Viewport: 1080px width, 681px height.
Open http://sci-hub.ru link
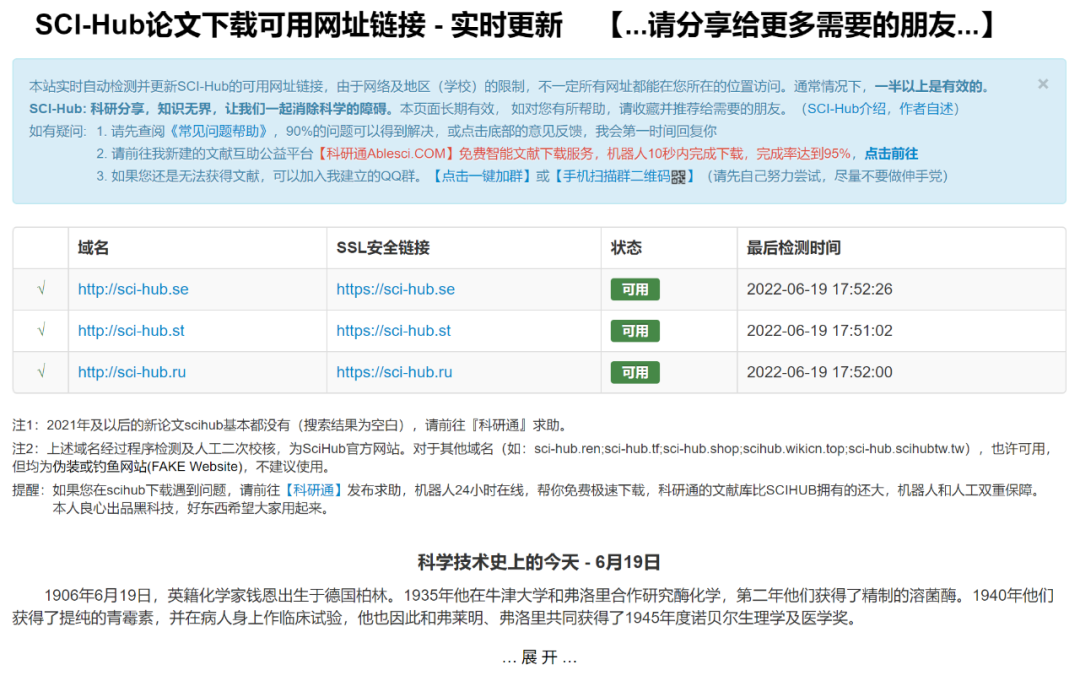[x=132, y=372]
